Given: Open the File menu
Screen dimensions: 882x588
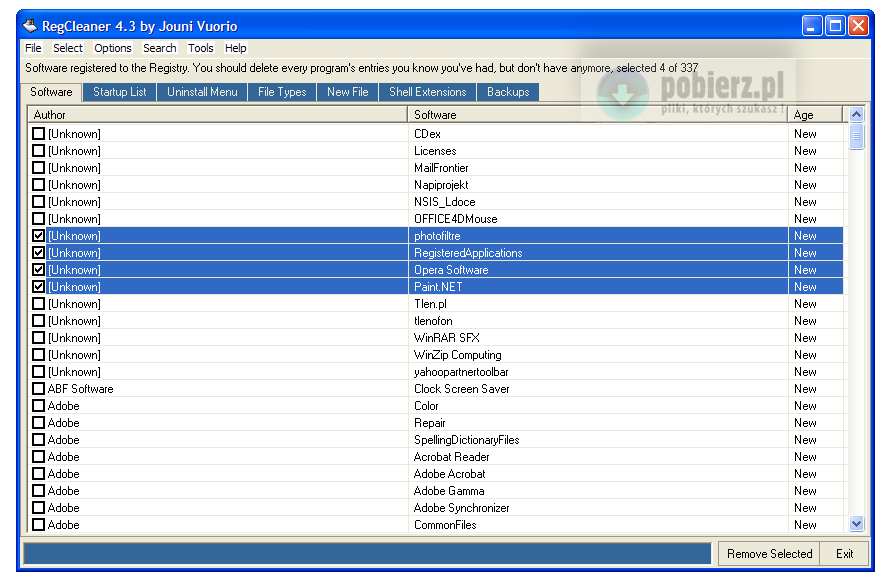Looking at the screenshot, I should coord(33,48).
